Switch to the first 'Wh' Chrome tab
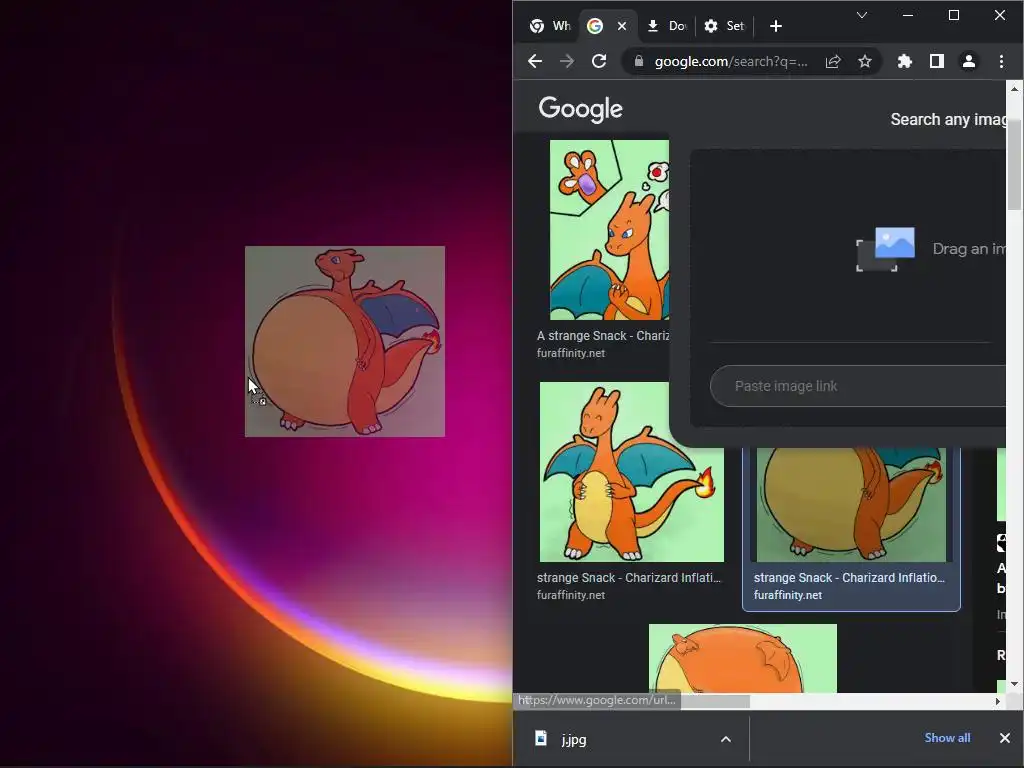This screenshot has height=768, width=1024. coord(549,26)
